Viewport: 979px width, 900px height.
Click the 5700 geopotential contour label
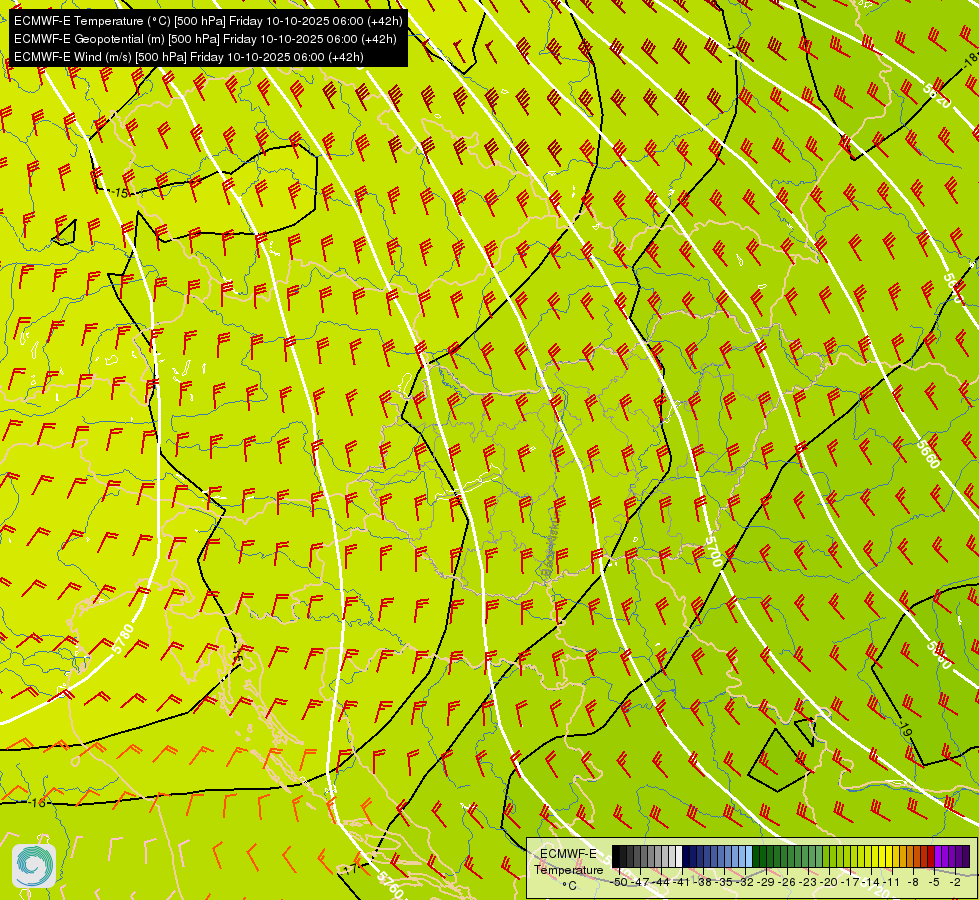tap(714, 551)
